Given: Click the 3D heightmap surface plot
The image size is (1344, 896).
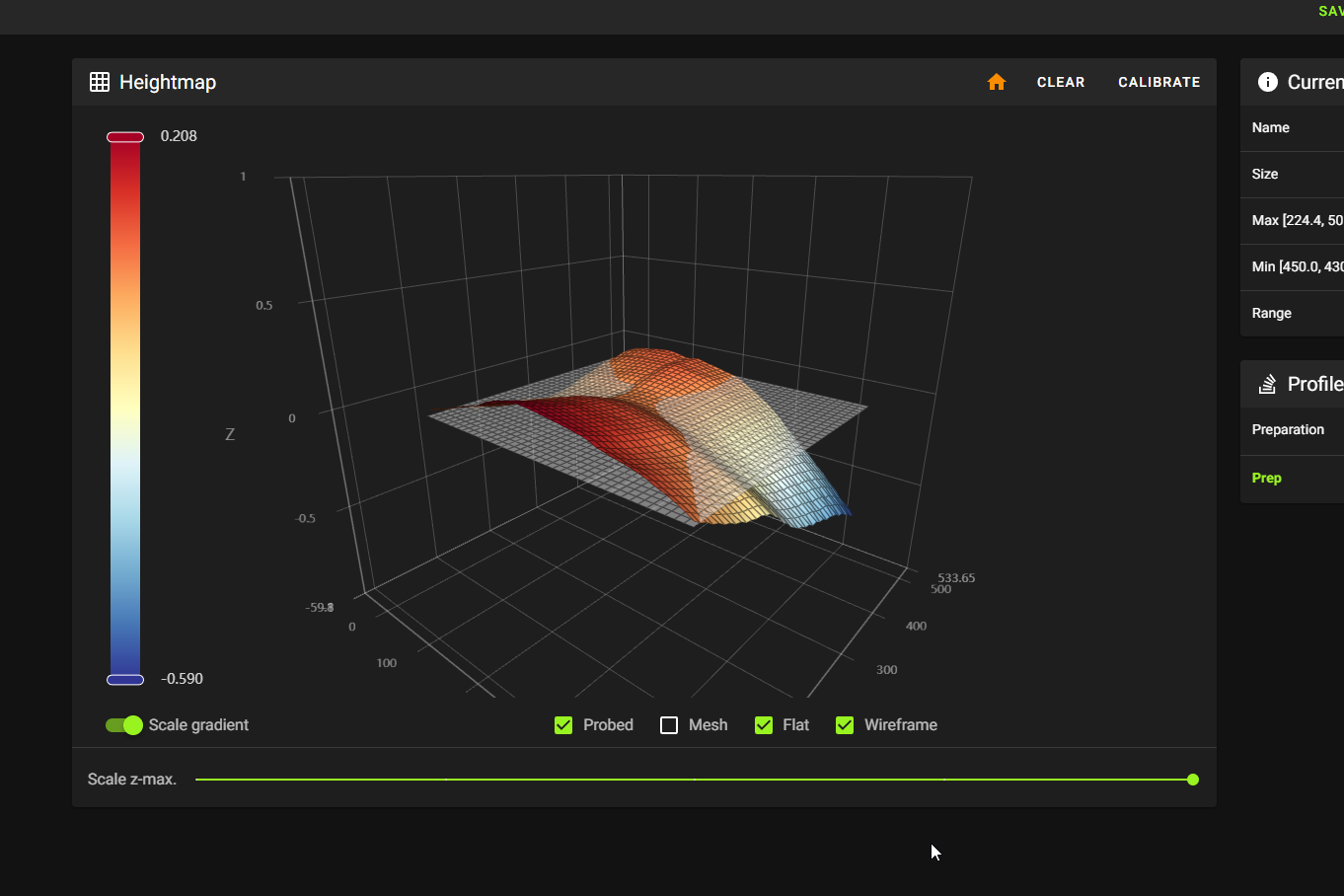Looking at the screenshot, I should click(x=641, y=434).
